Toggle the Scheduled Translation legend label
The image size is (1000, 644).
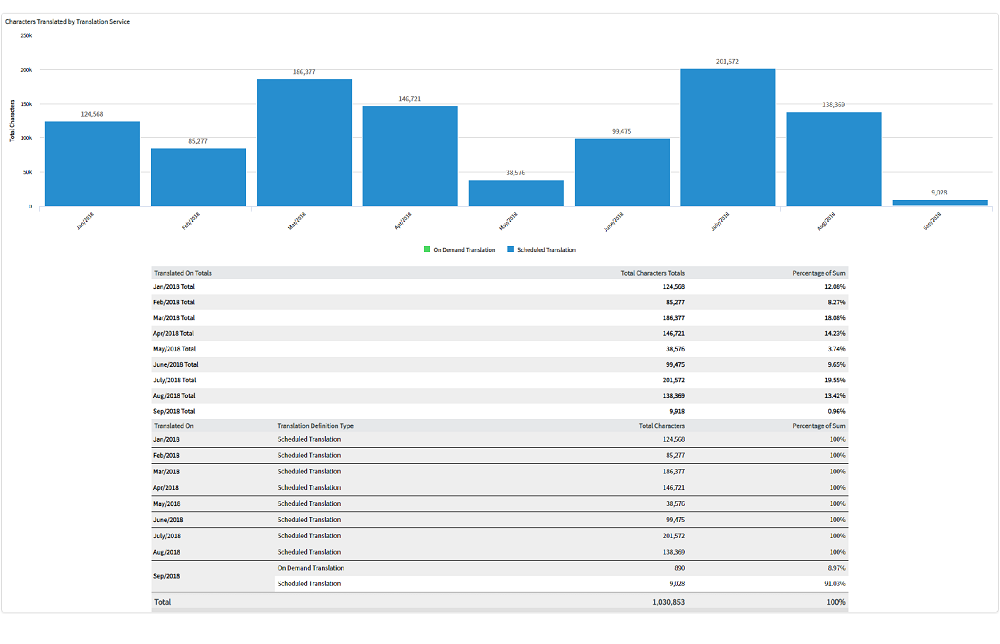[x=546, y=249]
